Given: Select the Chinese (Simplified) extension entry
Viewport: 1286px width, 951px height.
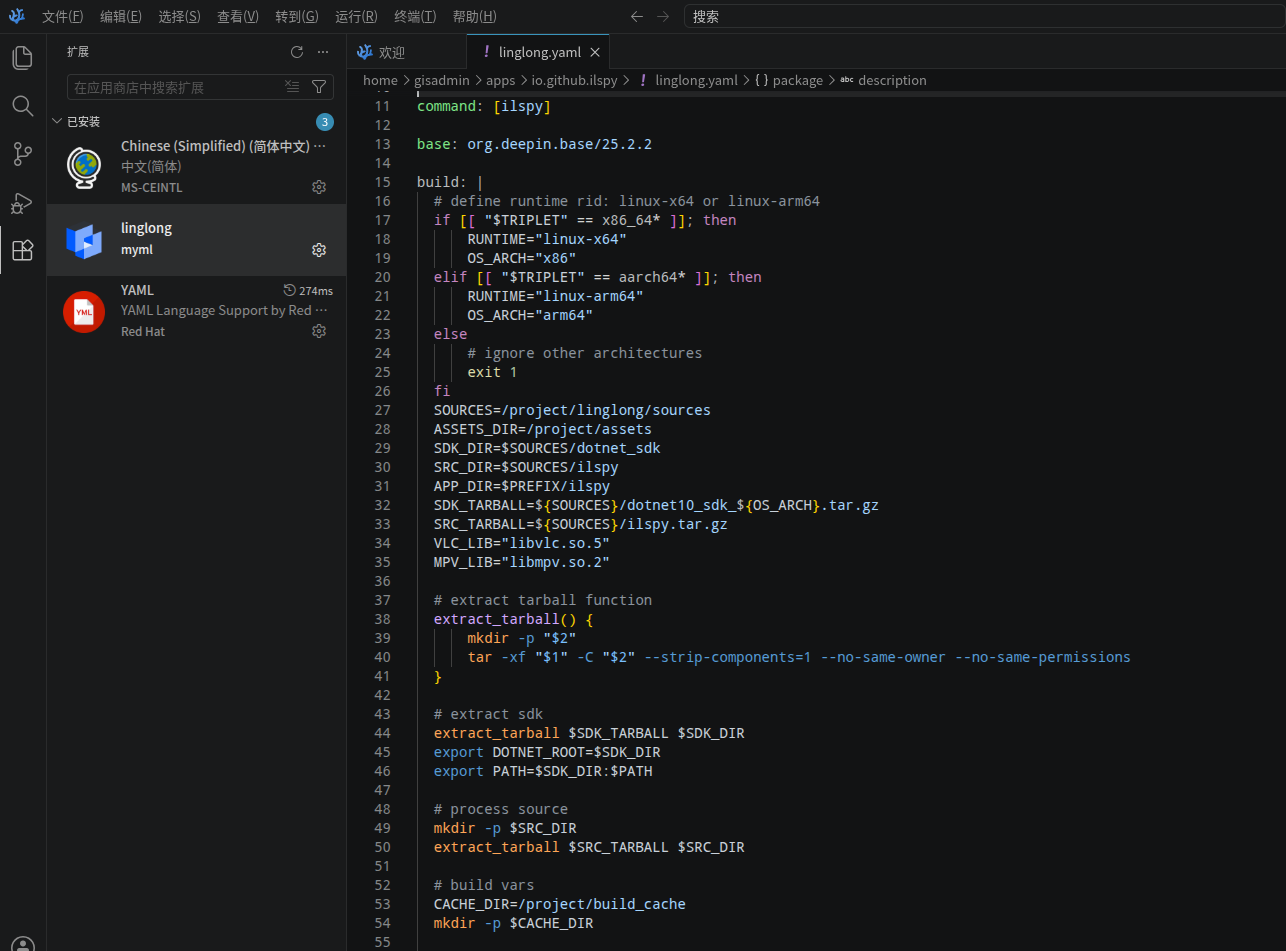Looking at the screenshot, I should point(197,166).
